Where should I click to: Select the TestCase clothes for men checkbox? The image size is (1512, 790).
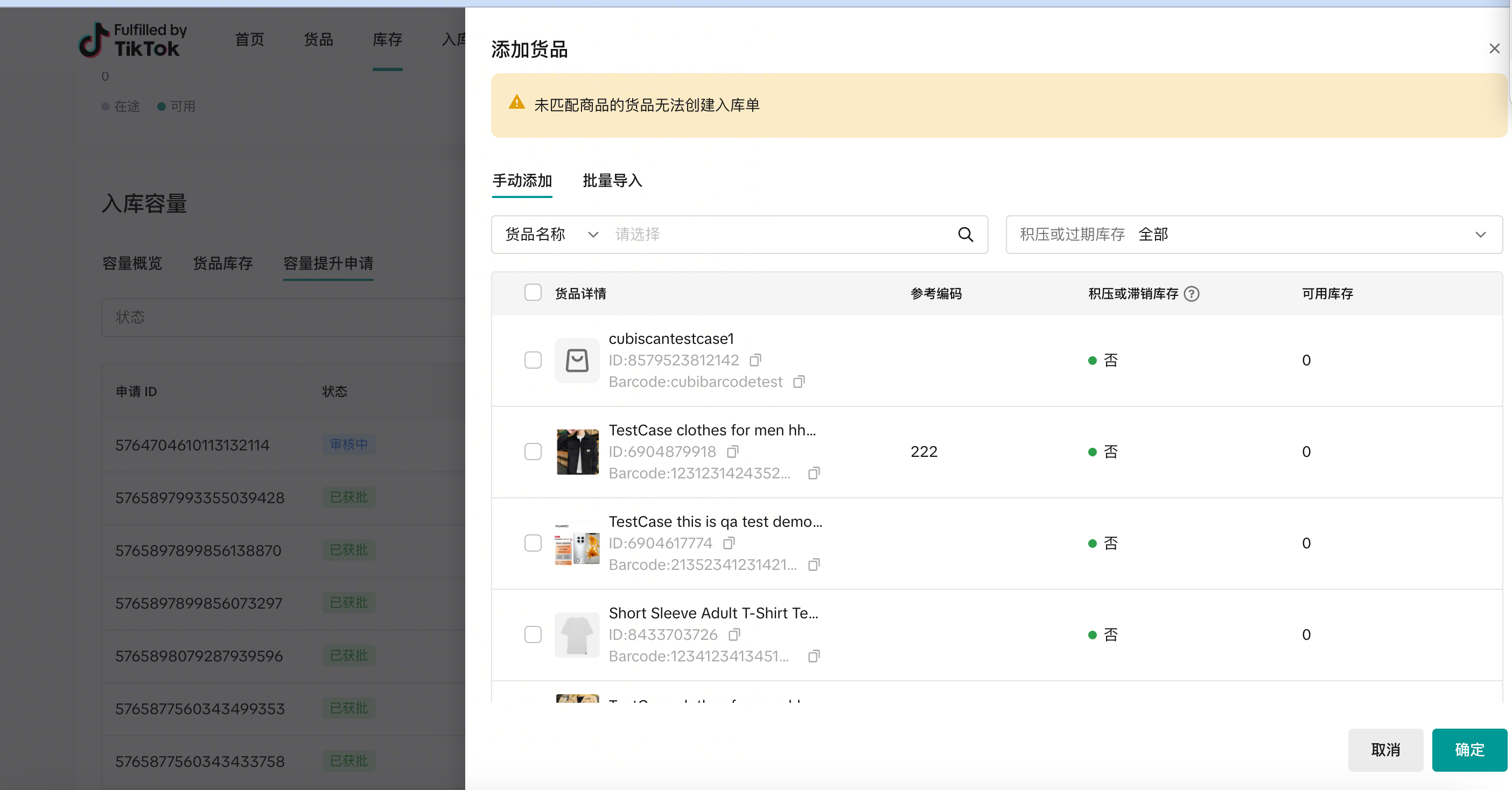coord(533,452)
